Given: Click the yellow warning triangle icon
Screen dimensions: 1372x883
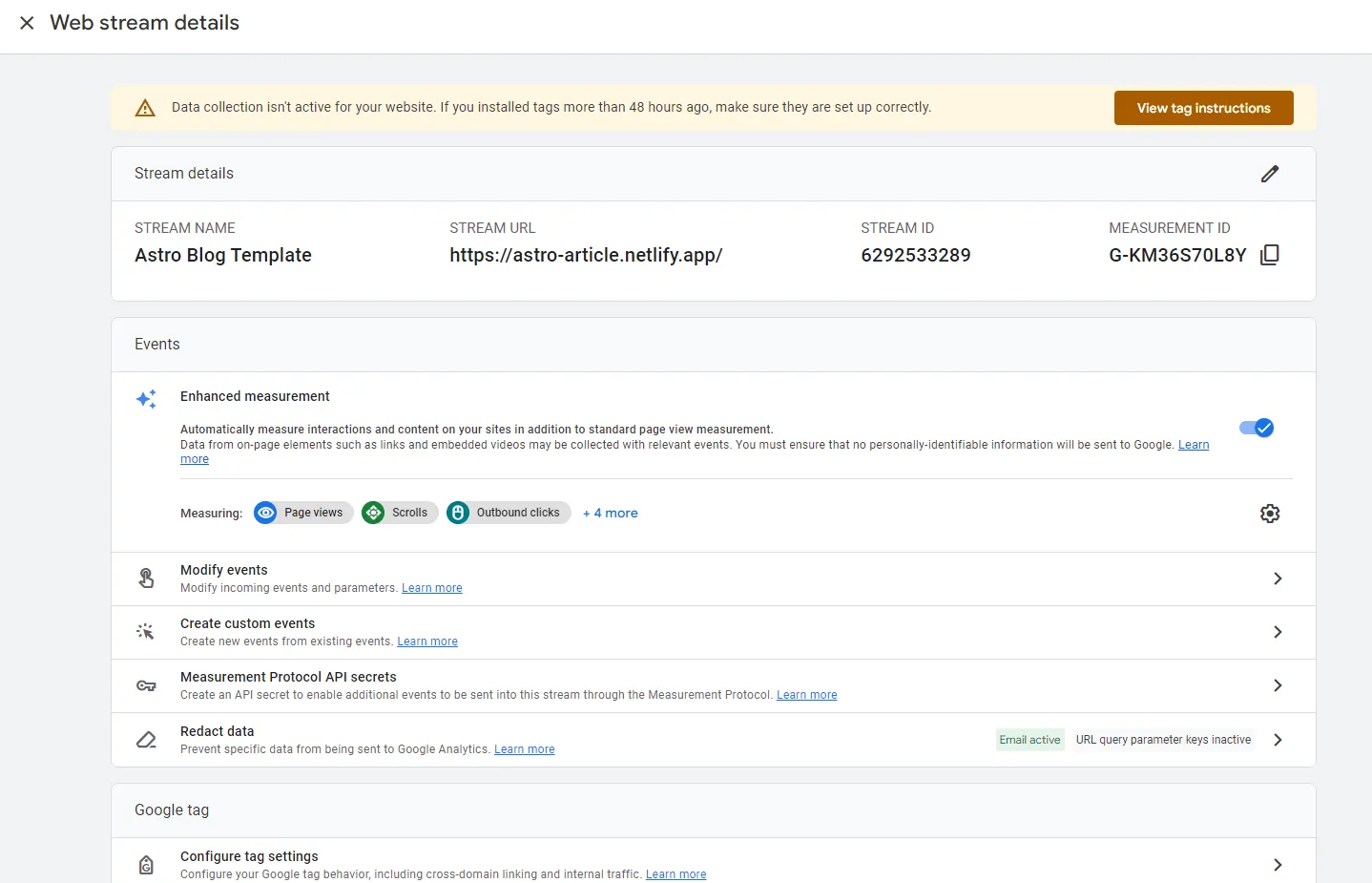Looking at the screenshot, I should 145,108.
